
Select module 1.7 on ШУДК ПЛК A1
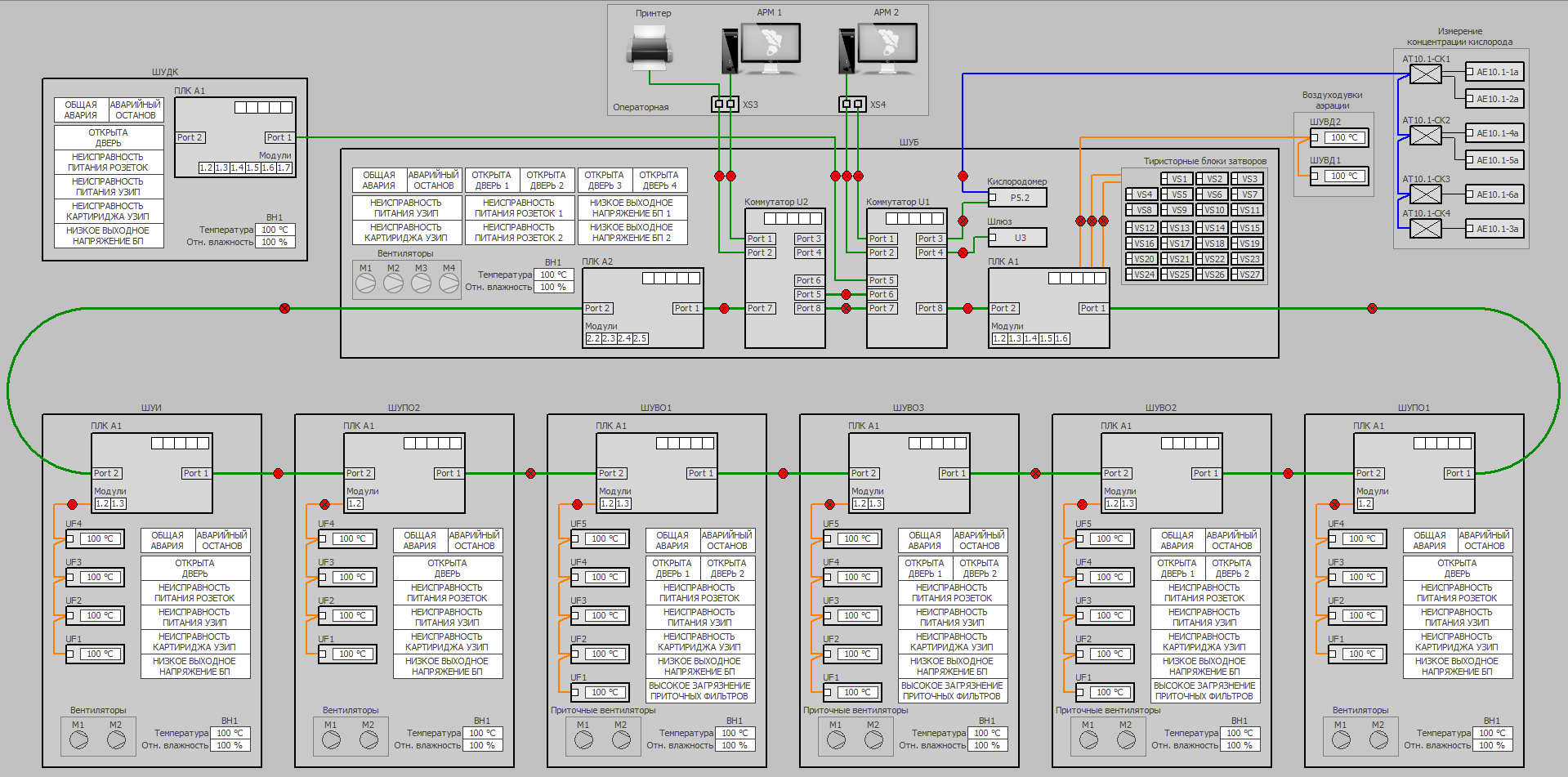pos(284,167)
